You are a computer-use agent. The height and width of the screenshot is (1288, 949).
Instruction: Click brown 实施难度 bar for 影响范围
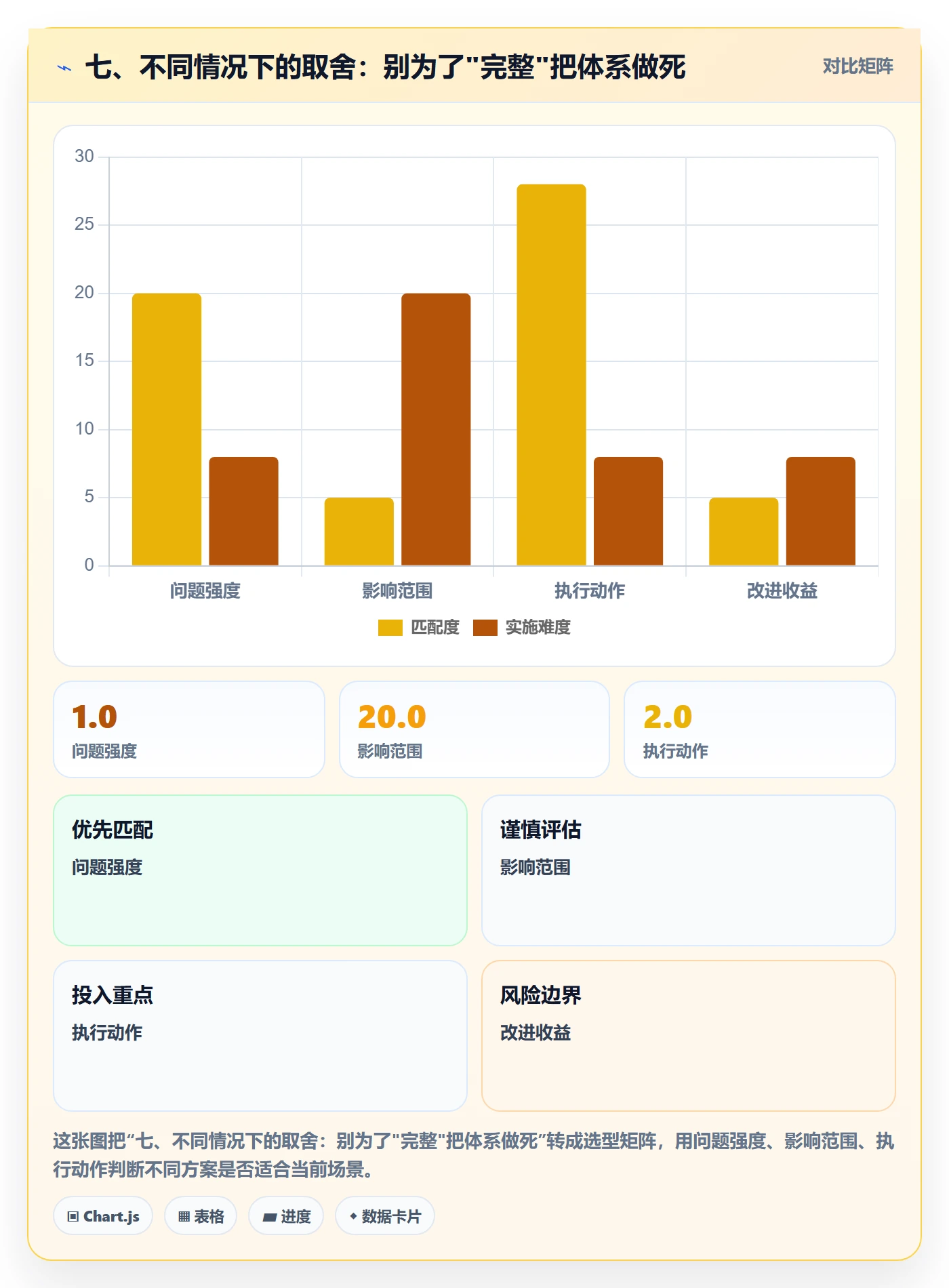pos(436,429)
